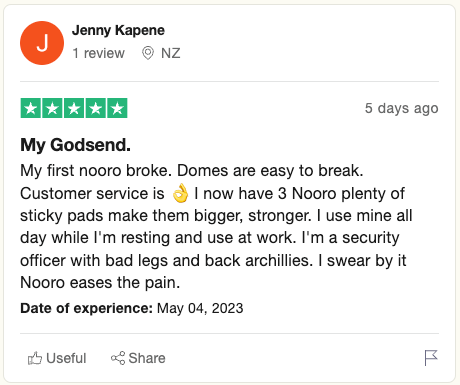460x385 pixels.
Task: Click the fifth green rating star
Action: [117, 108]
